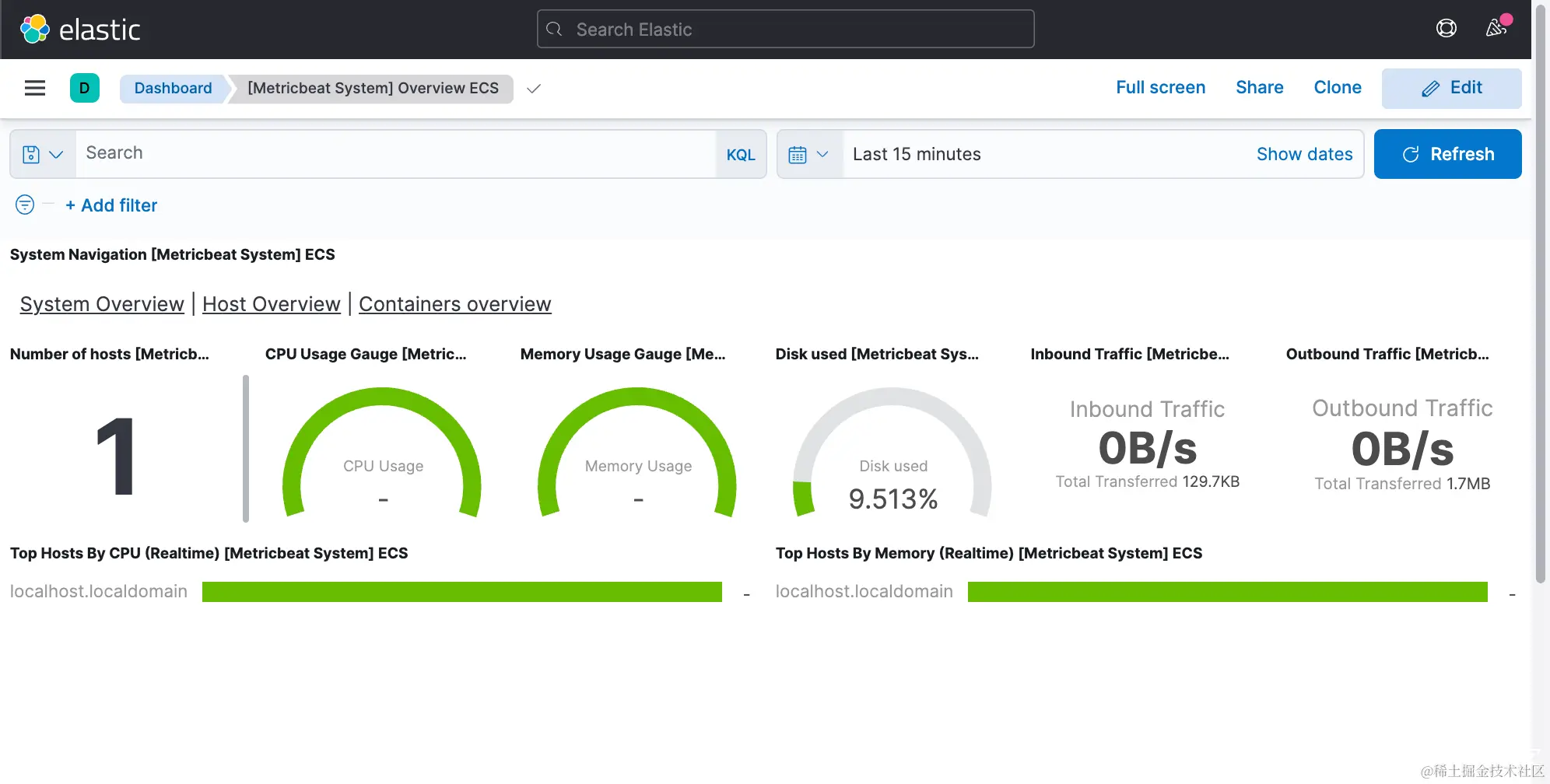Click the Number of hosts panel title
The width and height of the screenshot is (1550, 784).
click(x=110, y=354)
